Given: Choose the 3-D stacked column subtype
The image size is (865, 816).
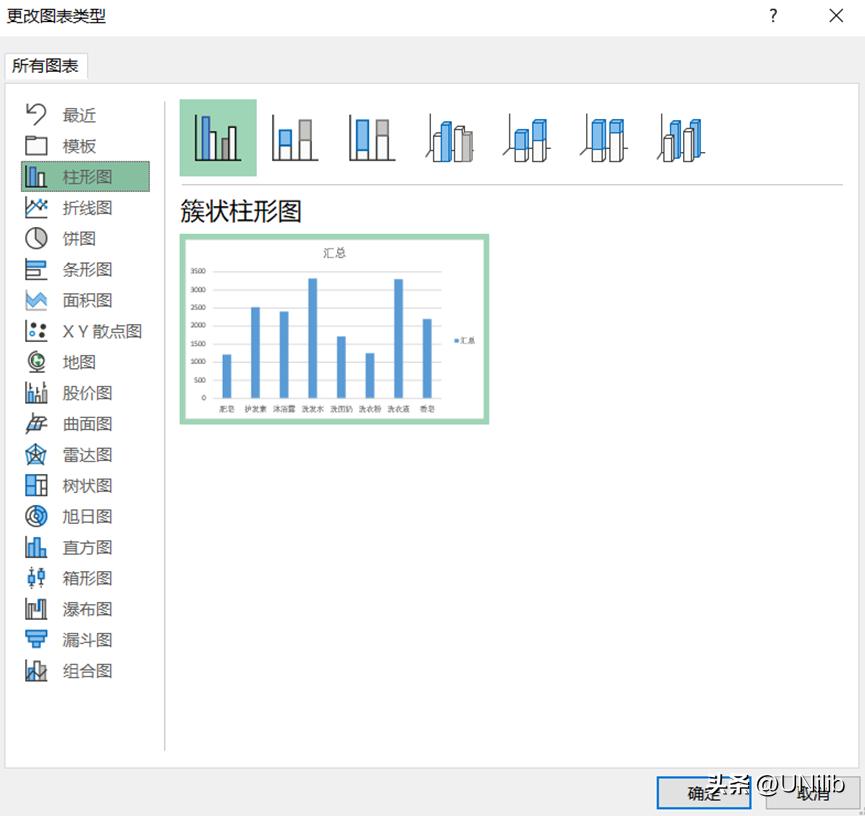Looking at the screenshot, I should pyautogui.click(x=527, y=138).
